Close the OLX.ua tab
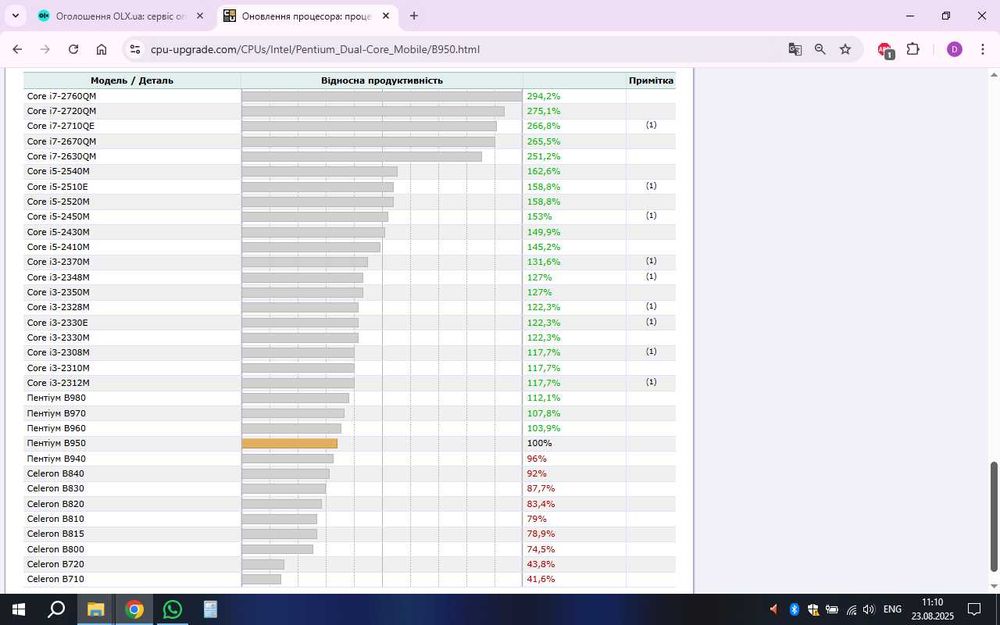Viewport: 1000px width, 625px height. tap(200, 16)
